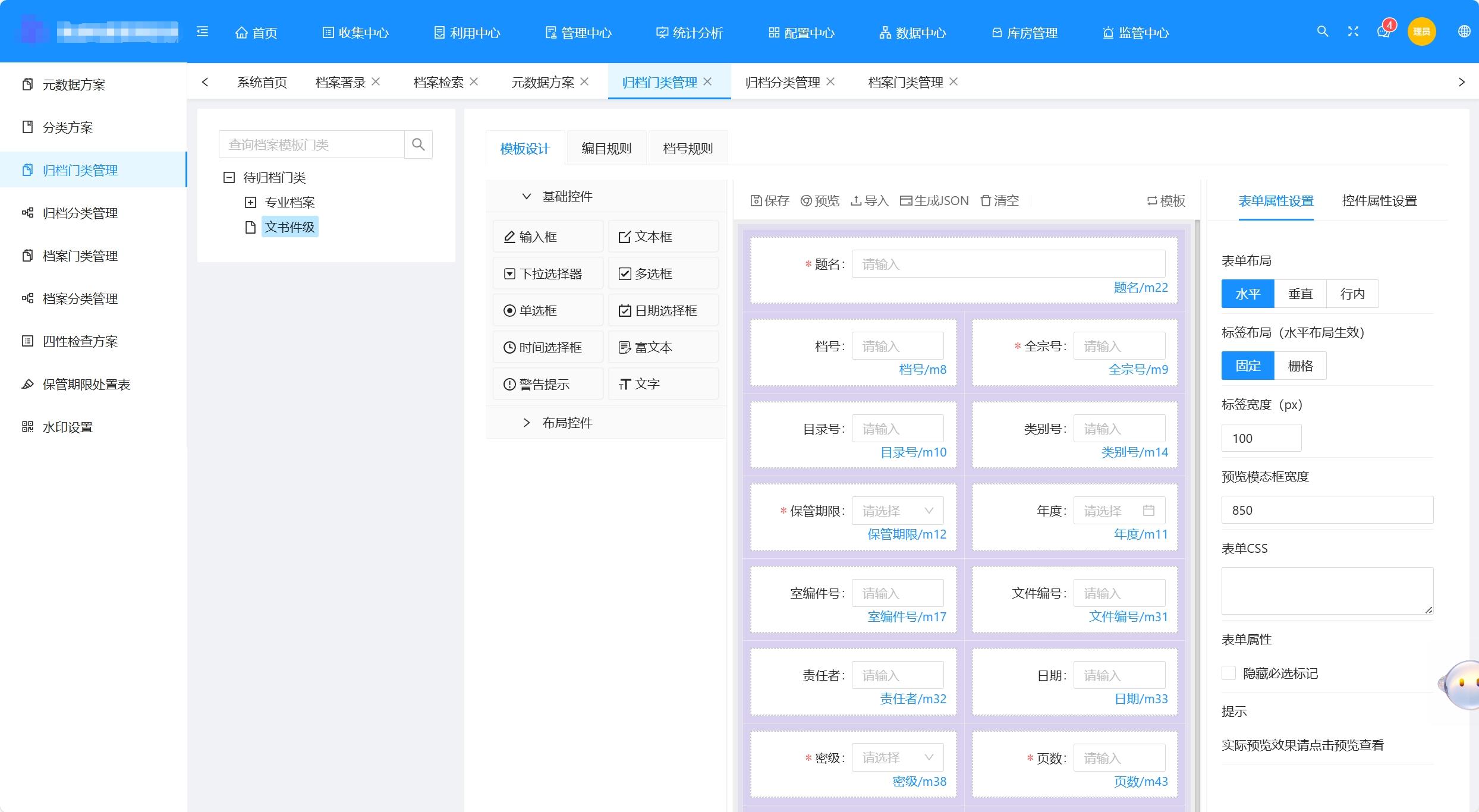Click the 责任者/m32 field link
This screenshot has height=812, width=1479.
tap(912, 699)
